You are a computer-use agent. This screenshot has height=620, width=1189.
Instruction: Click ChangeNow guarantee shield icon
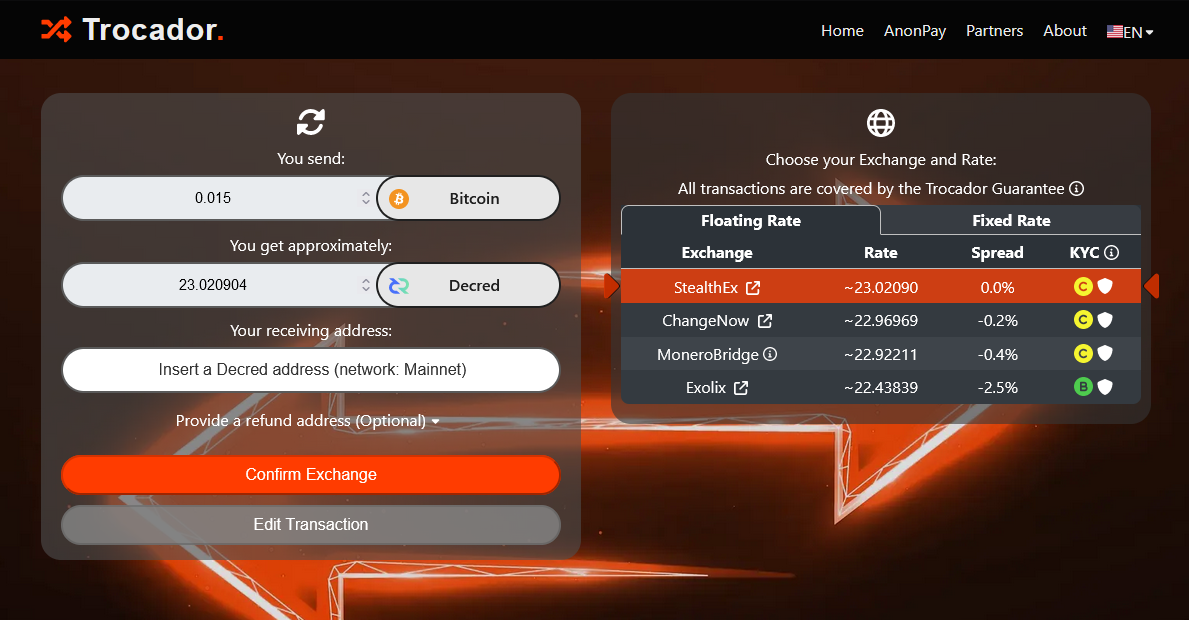1106,320
